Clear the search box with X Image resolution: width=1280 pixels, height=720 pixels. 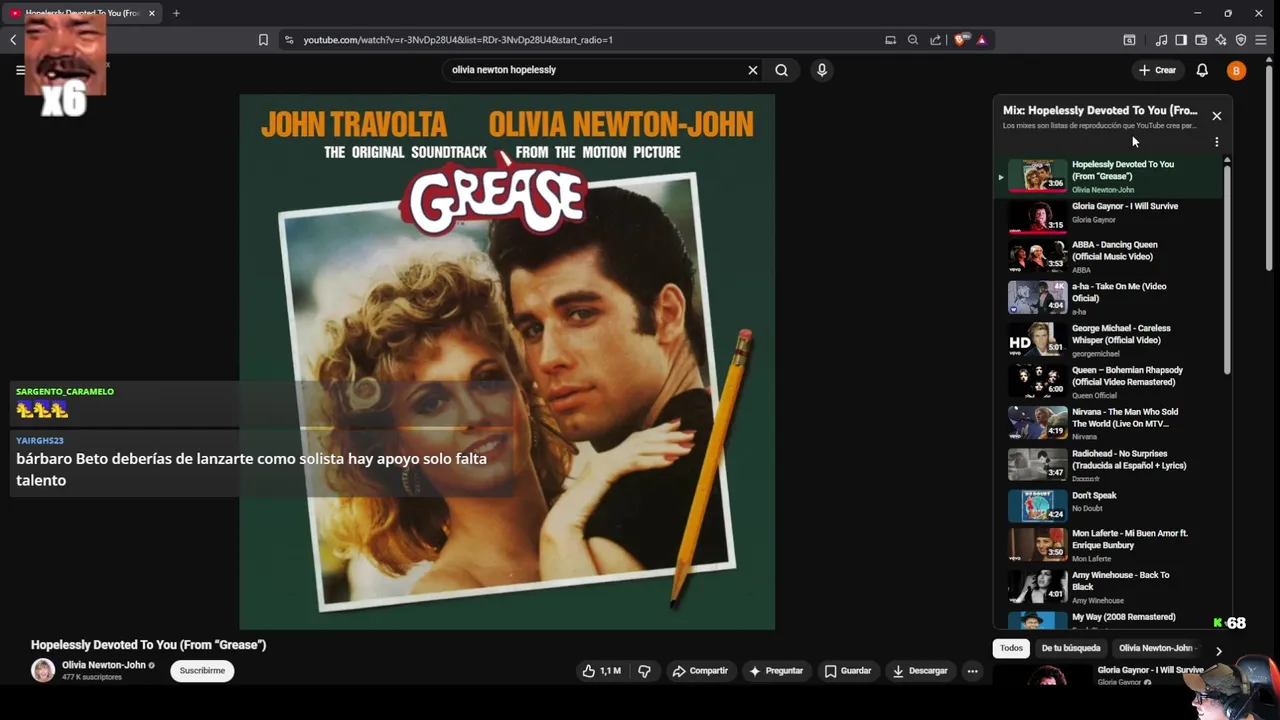click(x=753, y=70)
